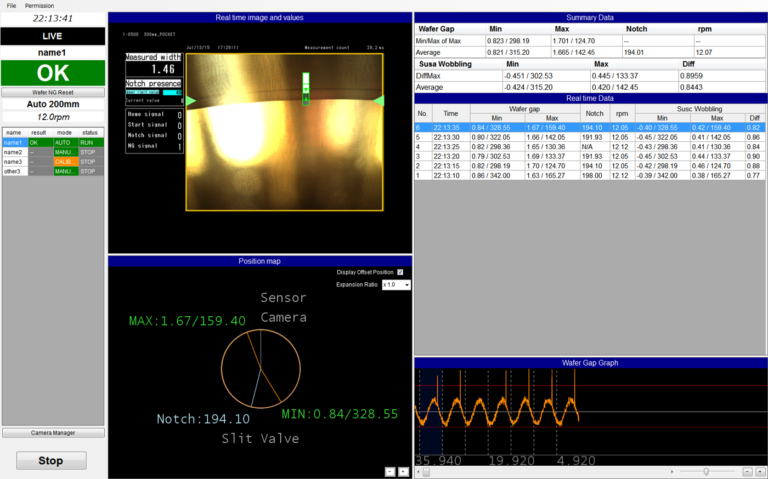
Task: Open the Permission menu
Action: [39, 5]
